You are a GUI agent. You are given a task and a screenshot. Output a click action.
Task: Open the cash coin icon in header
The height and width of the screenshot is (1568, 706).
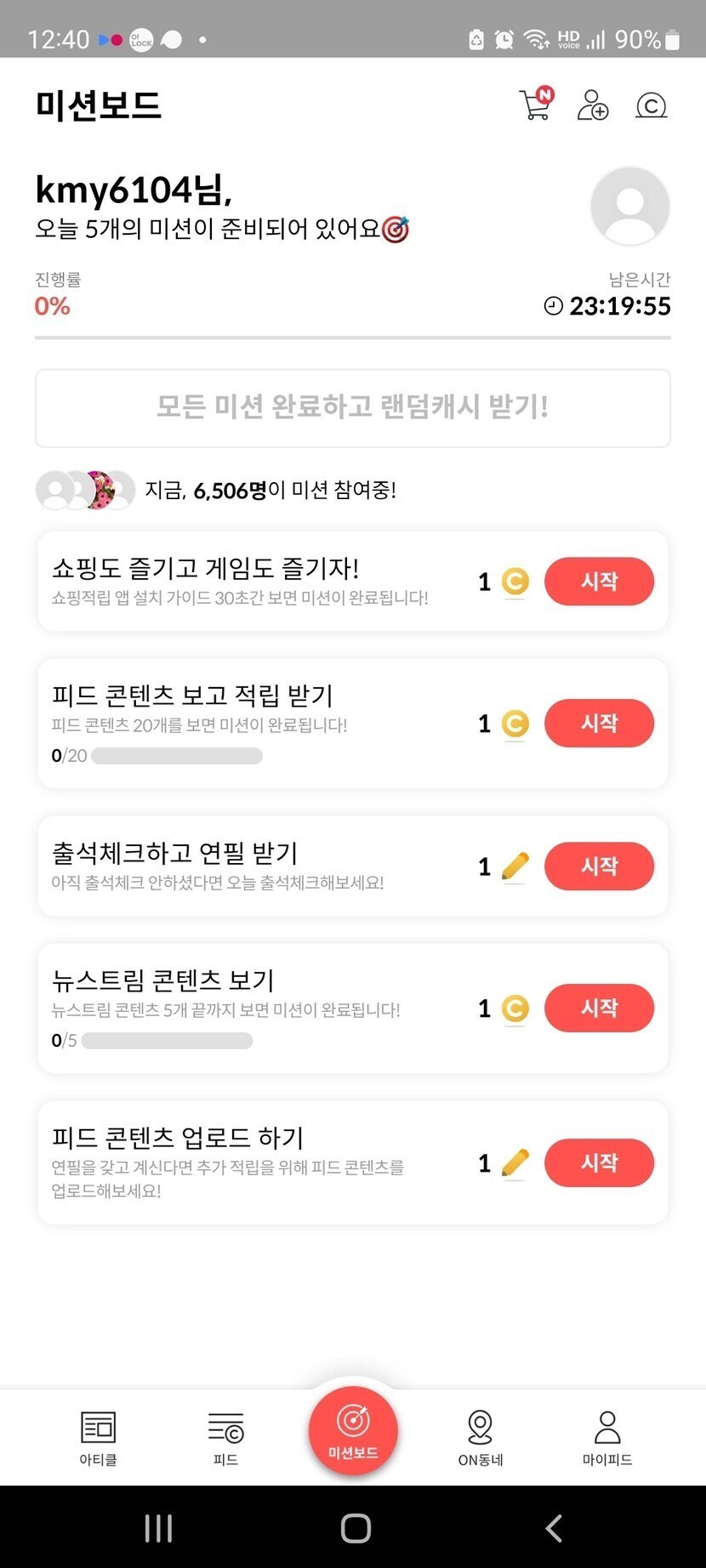[x=652, y=105]
